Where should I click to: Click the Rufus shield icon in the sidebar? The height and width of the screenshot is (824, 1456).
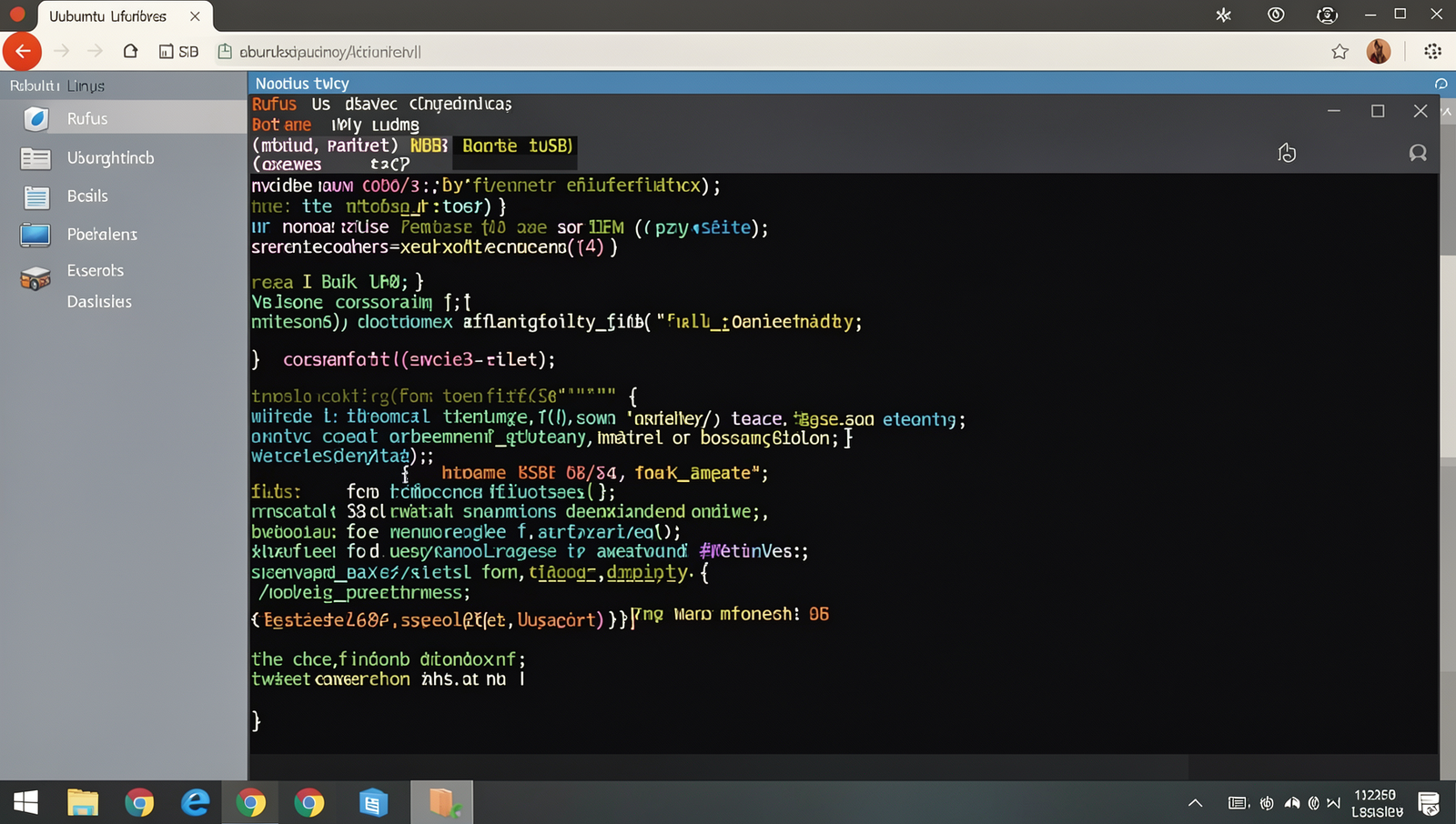click(x=35, y=118)
